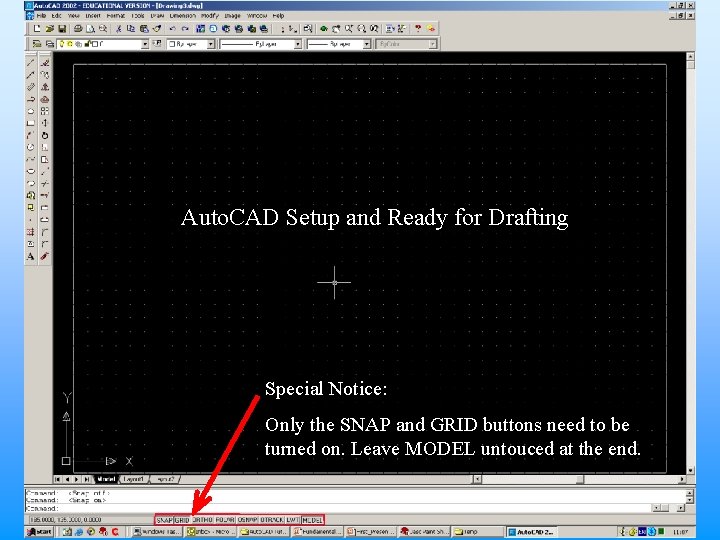Select the Multiline Text 'A' tool
Viewport: 720px width, 540px height.
[31, 256]
